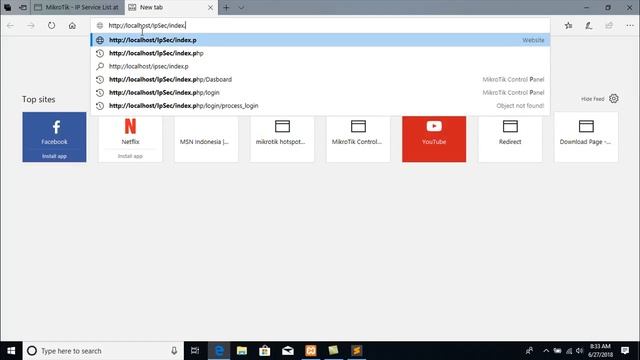The width and height of the screenshot is (640, 360).
Task: Close the New tab
Action: (x=210, y=7)
